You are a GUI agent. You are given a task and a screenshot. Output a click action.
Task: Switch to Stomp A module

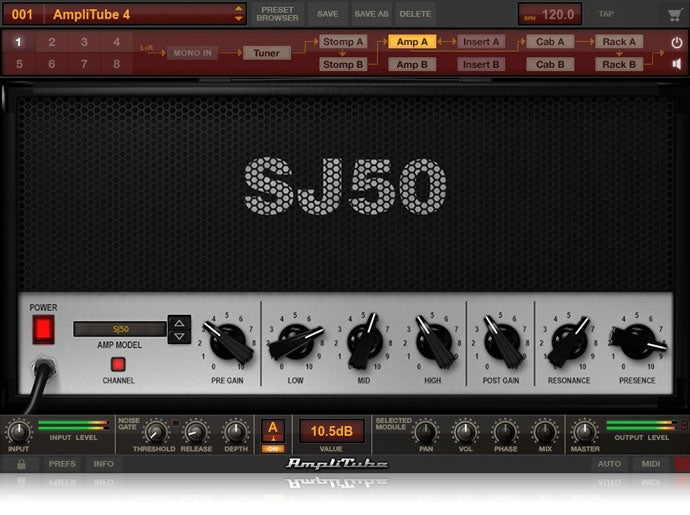tap(343, 42)
